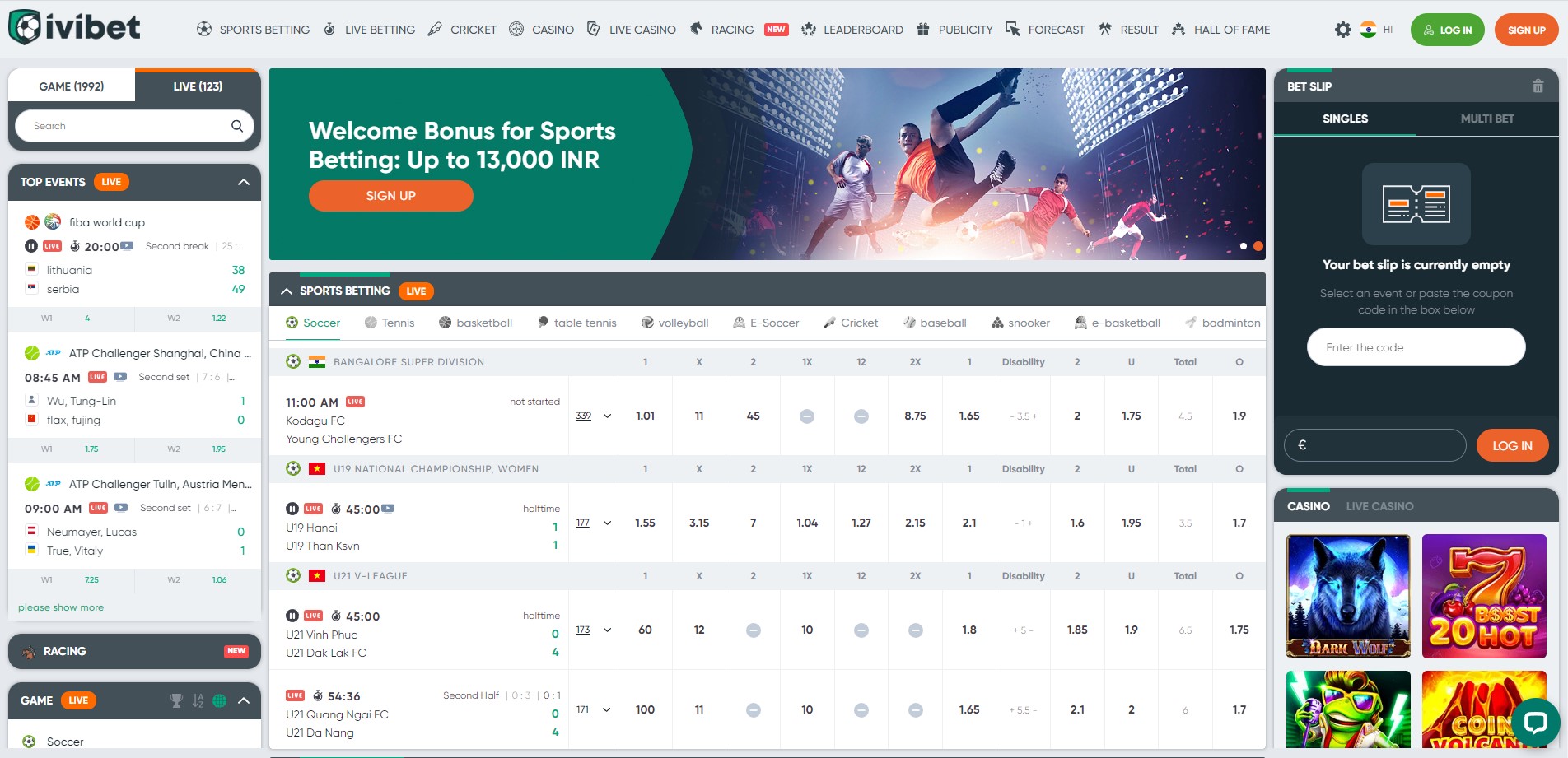This screenshot has width=1568, height=758.
Task: Collapse the GAME LIVE panel chevron
Action: (x=244, y=700)
